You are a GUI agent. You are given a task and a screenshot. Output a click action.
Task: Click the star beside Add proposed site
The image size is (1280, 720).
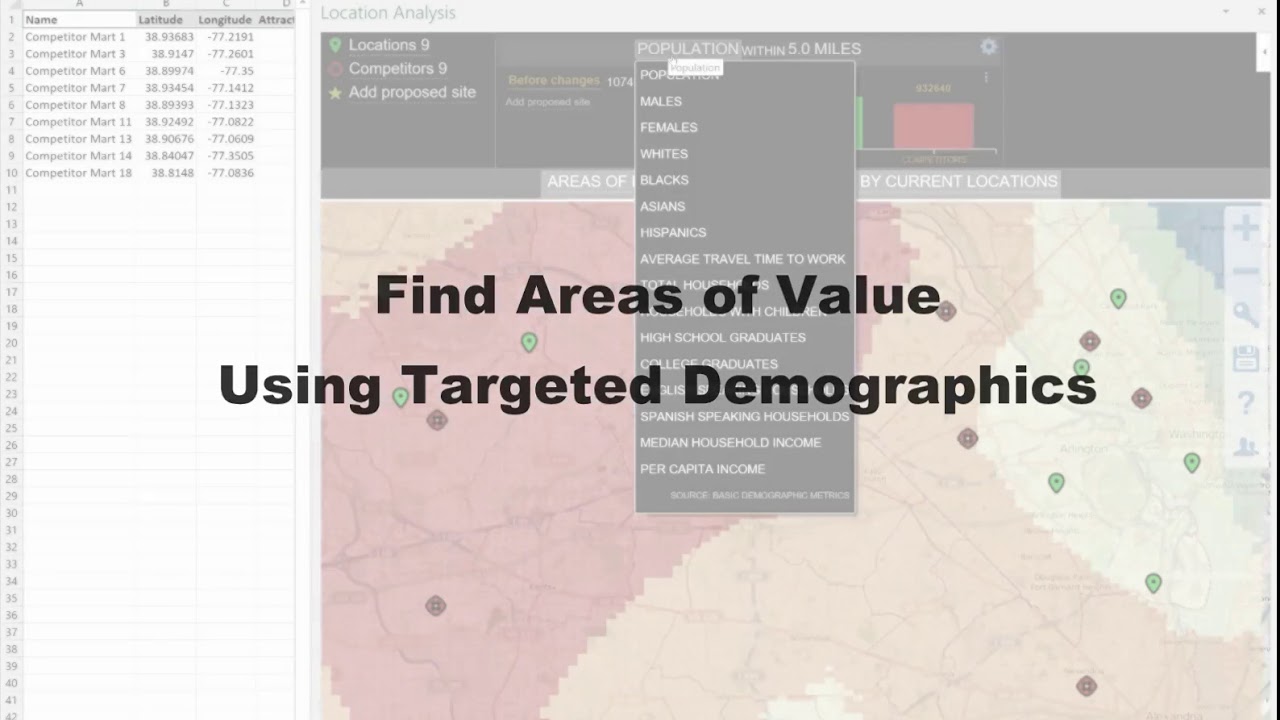(x=335, y=93)
